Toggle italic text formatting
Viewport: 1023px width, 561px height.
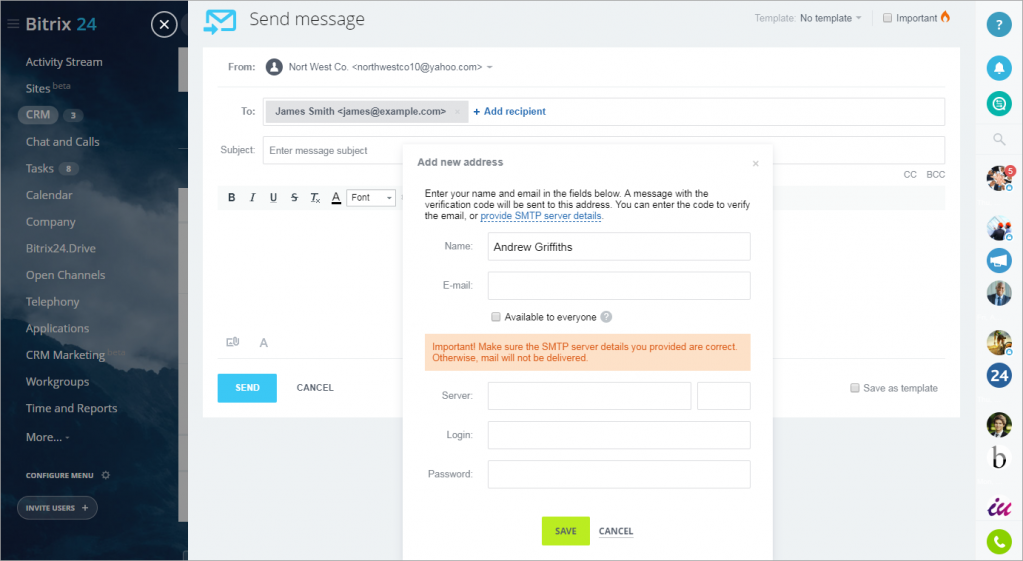point(252,197)
